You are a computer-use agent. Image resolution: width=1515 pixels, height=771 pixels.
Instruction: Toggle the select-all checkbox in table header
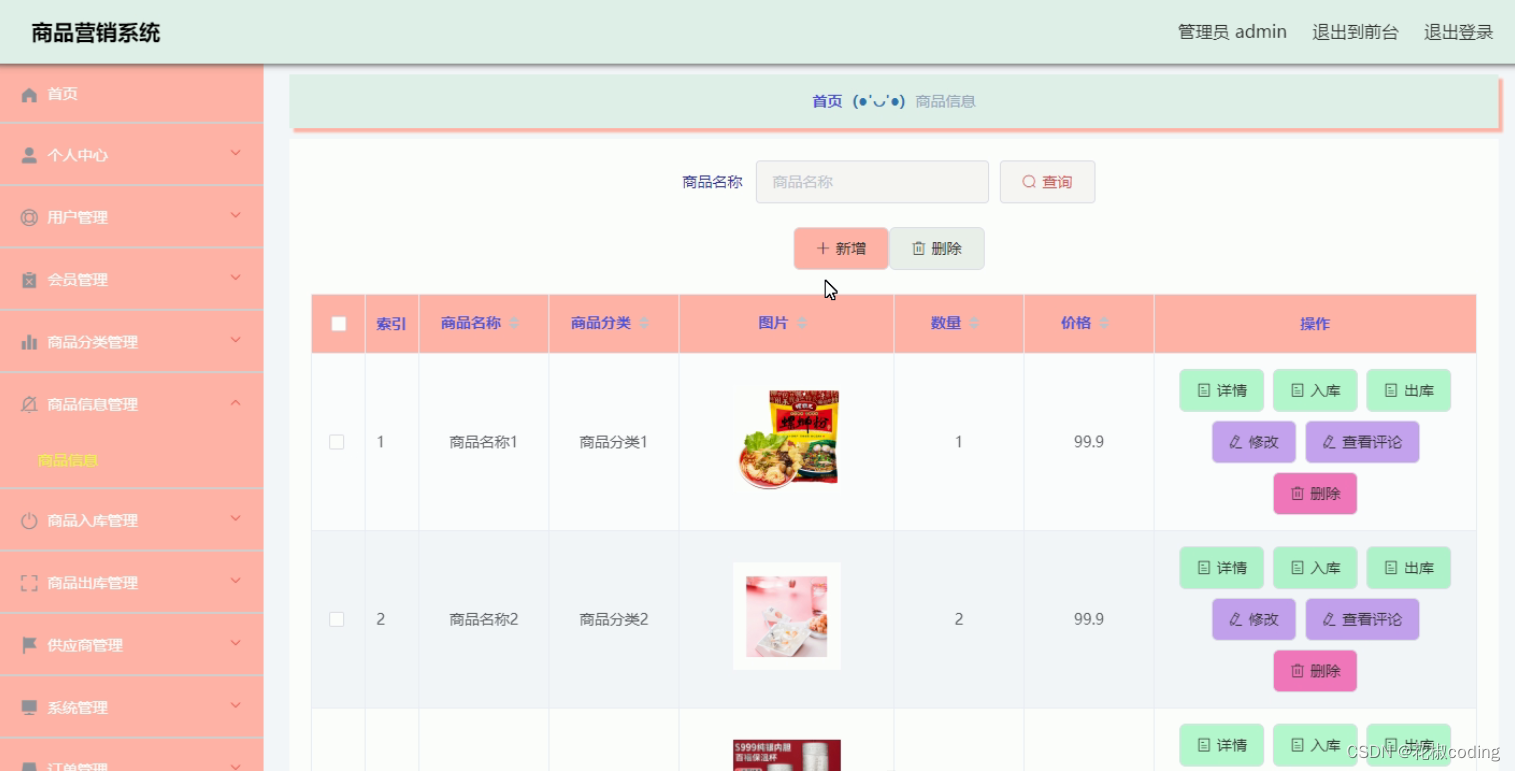point(338,323)
